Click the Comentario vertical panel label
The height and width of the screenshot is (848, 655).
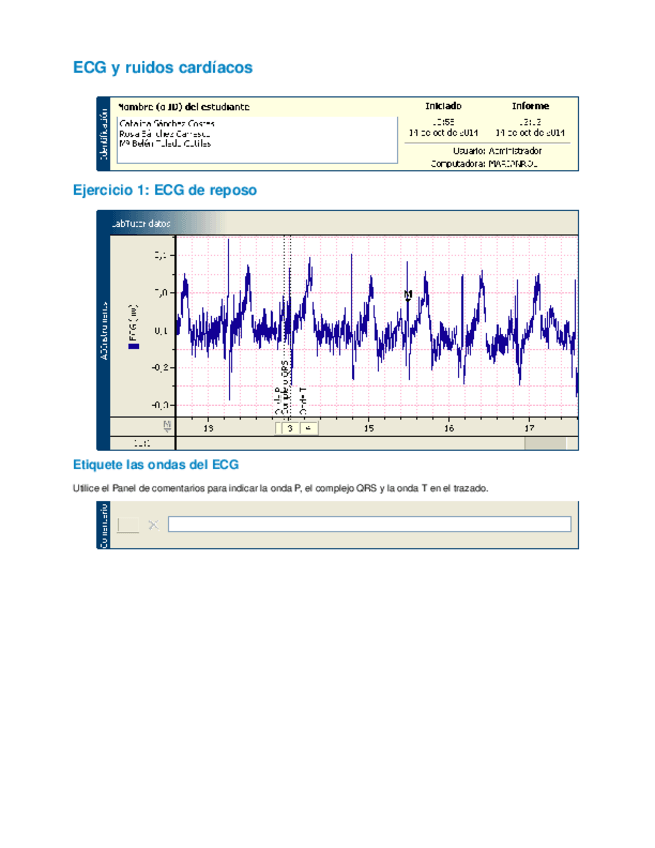[x=104, y=525]
